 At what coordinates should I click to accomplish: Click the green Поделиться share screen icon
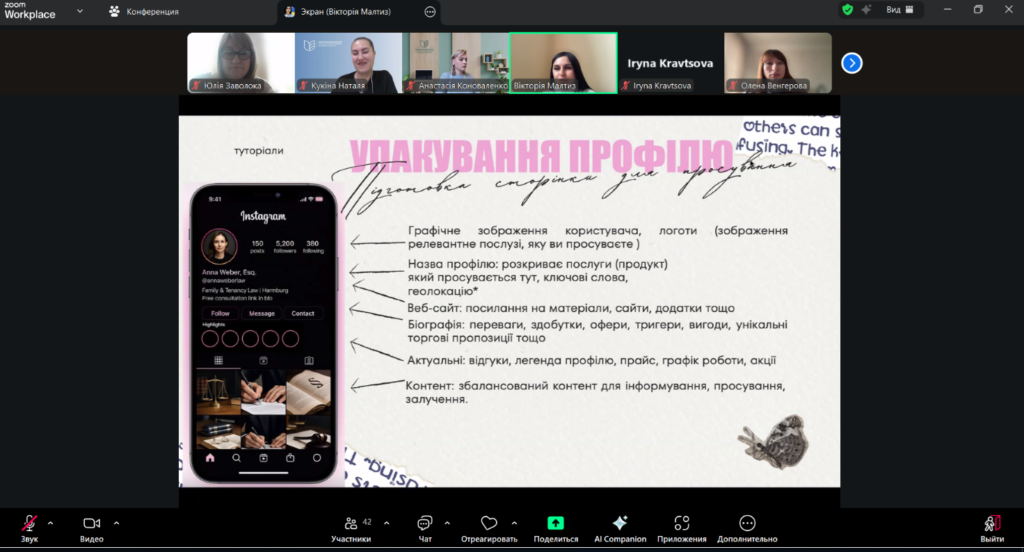pyautogui.click(x=555, y=523)
